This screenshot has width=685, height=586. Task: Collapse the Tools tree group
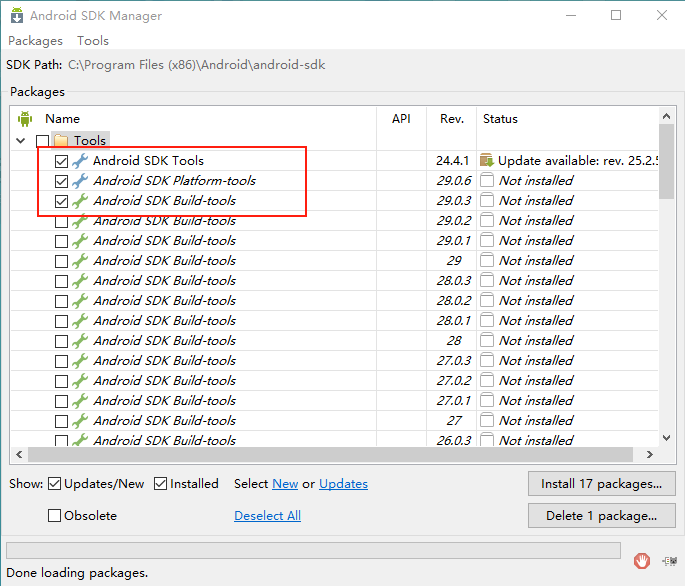pos(21,141)
